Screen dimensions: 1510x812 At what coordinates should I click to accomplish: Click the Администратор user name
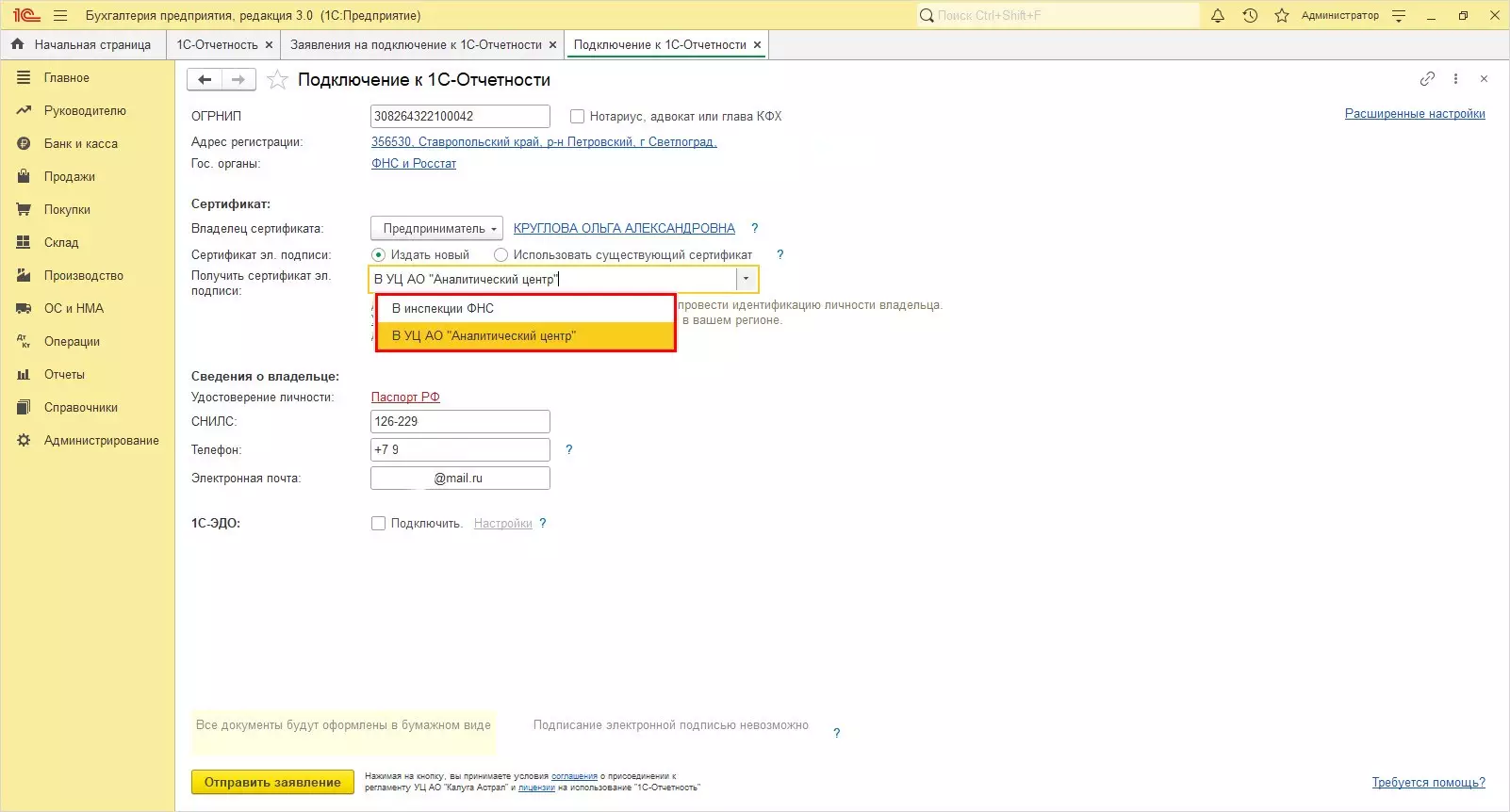coord(1339,15)
